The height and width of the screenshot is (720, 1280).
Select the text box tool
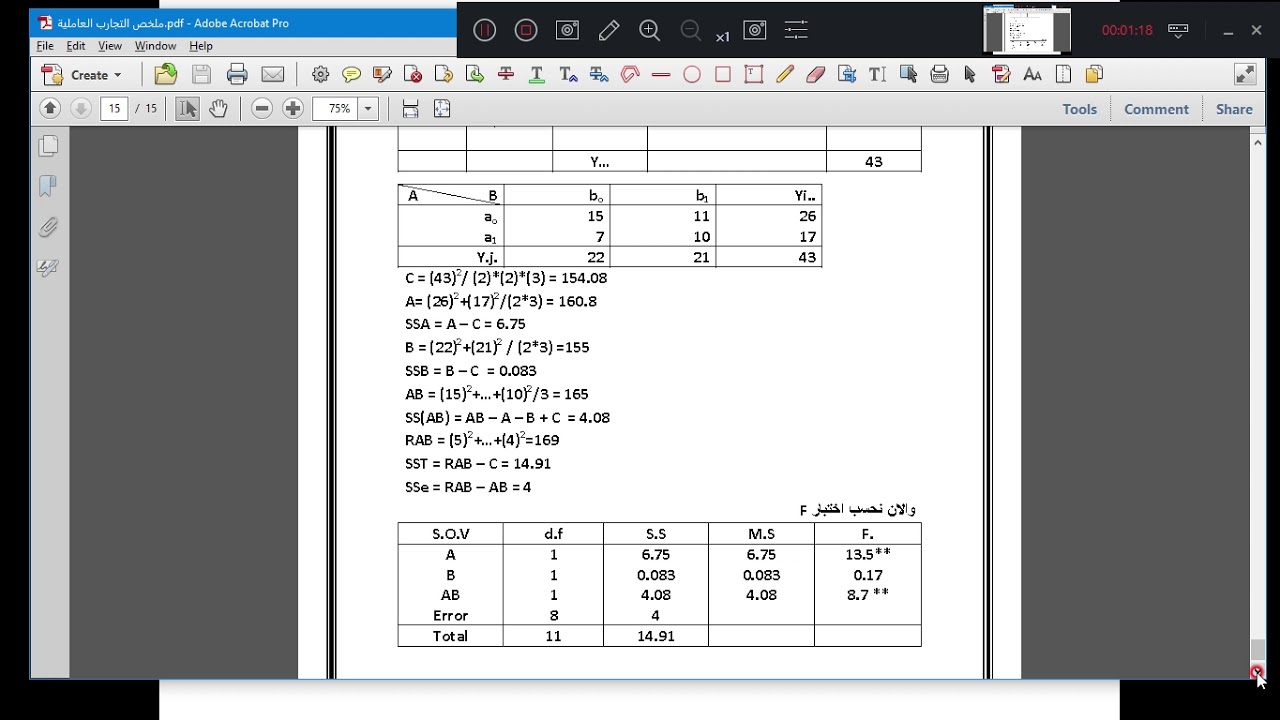[x=754, y=74]
